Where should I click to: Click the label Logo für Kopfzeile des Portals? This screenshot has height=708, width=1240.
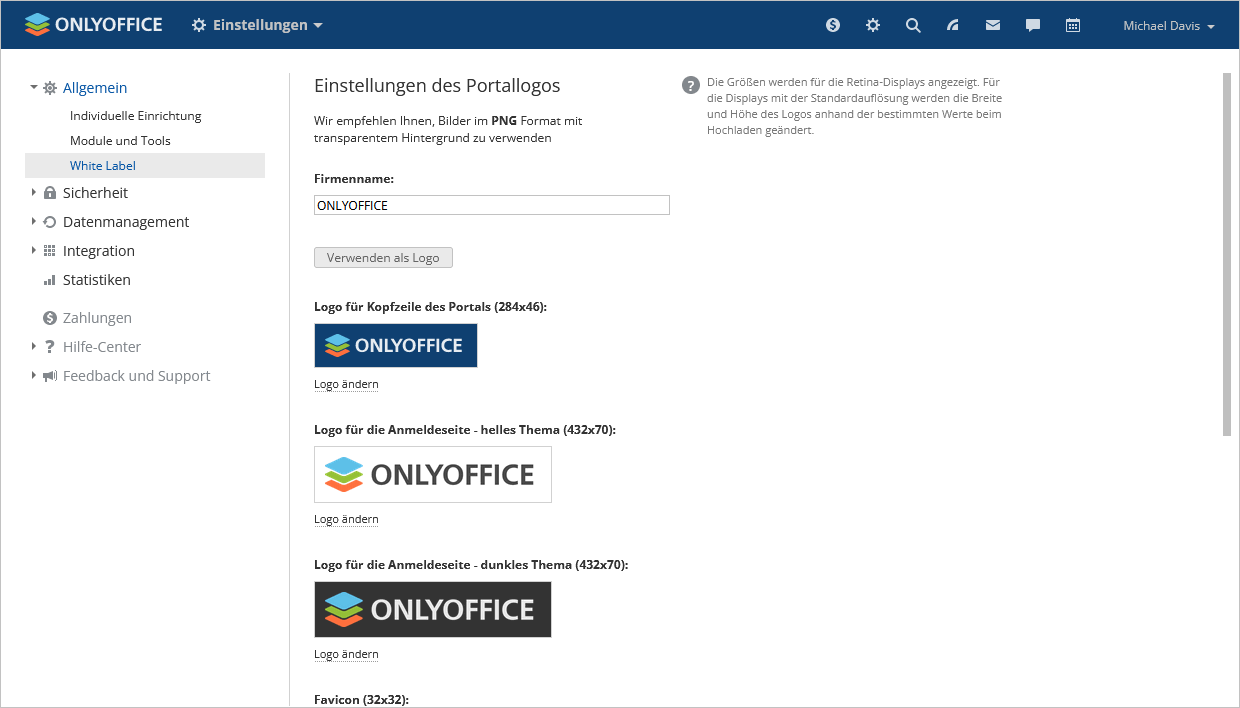coord(430,307)
